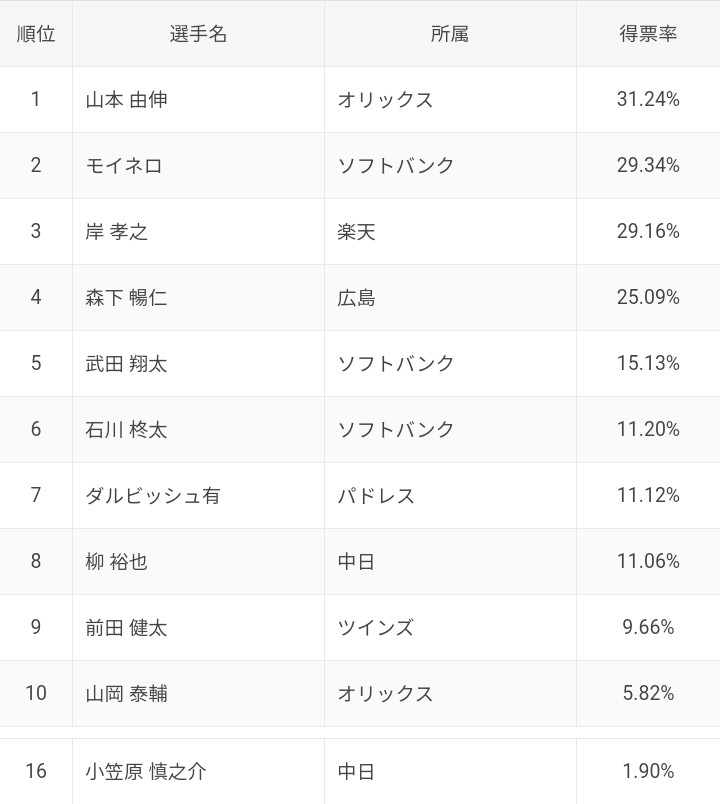This screenshot has height=804, width=720.
Task: Select player 柳 裕也
Action: click(x=117, y=562)
